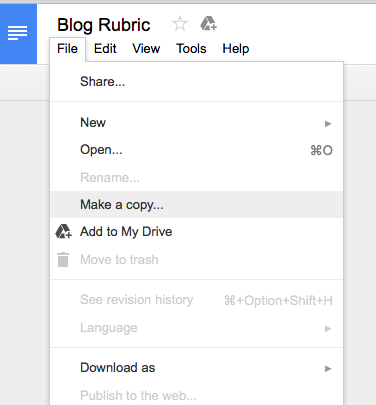376x405 pixels.
Task: Click the Add to Drive icon beside title
Action: pyautogui.click(x=208, y=24)
